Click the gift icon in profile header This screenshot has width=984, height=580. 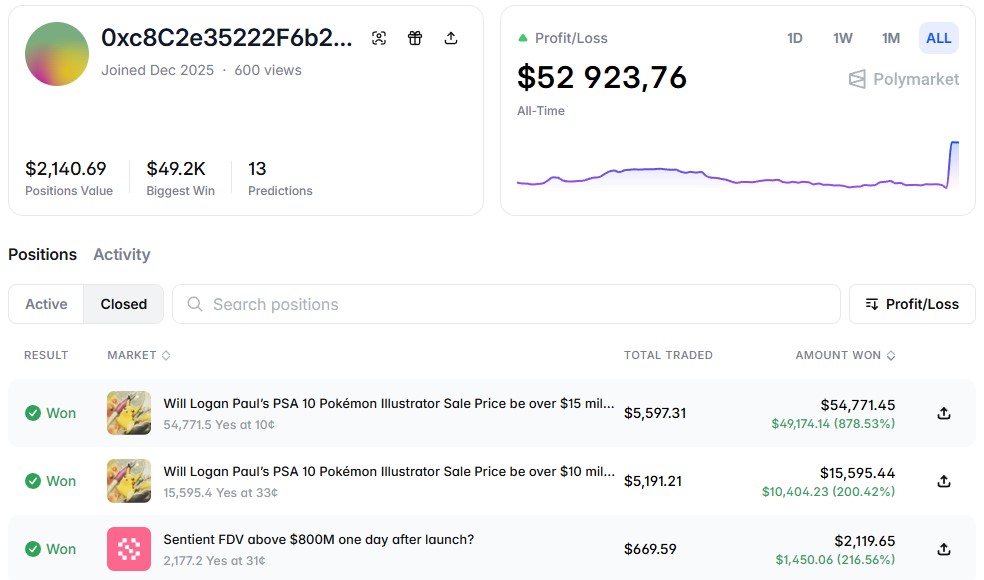[415, 38]
